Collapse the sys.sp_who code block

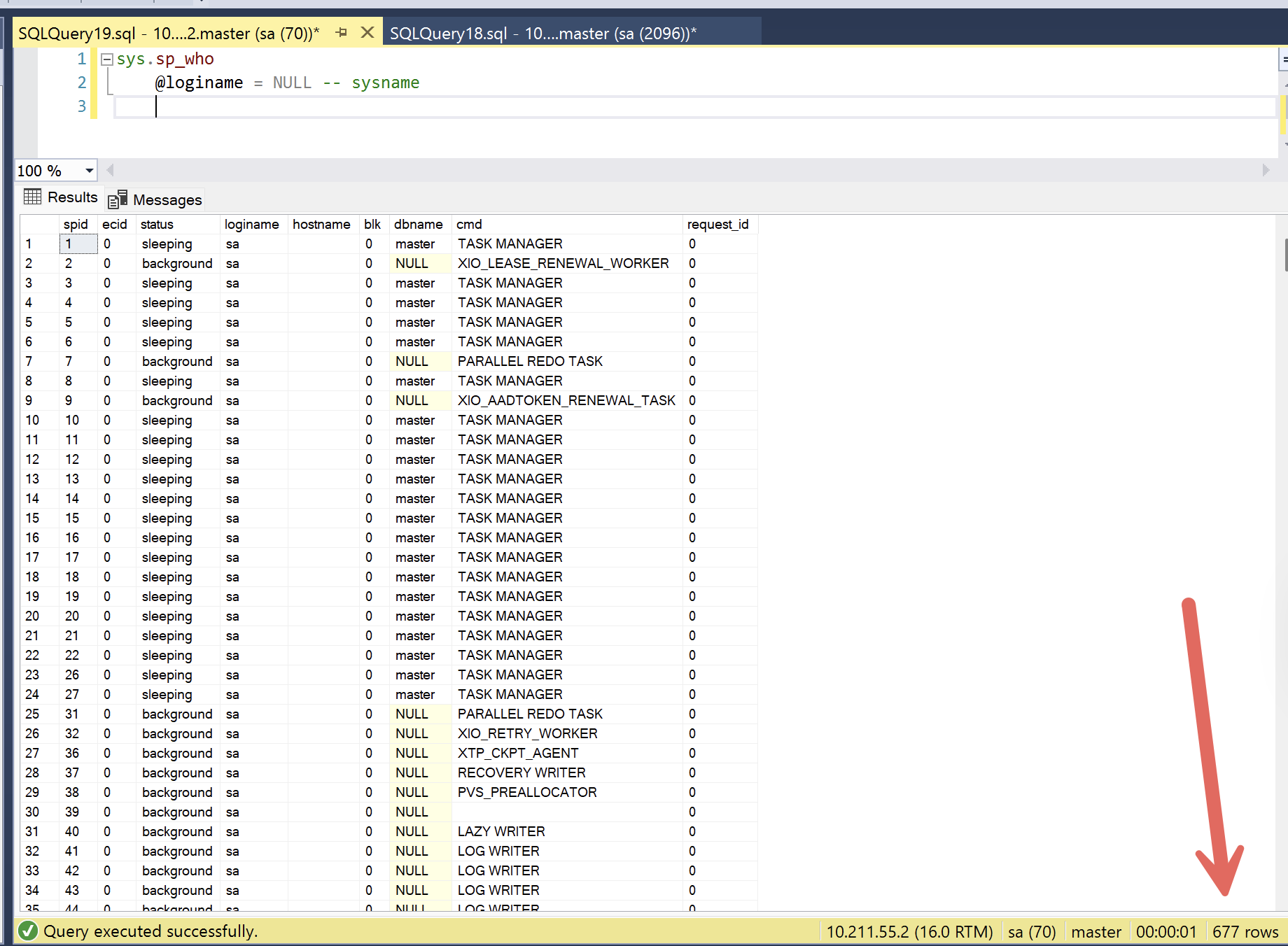tap(107, 59)
